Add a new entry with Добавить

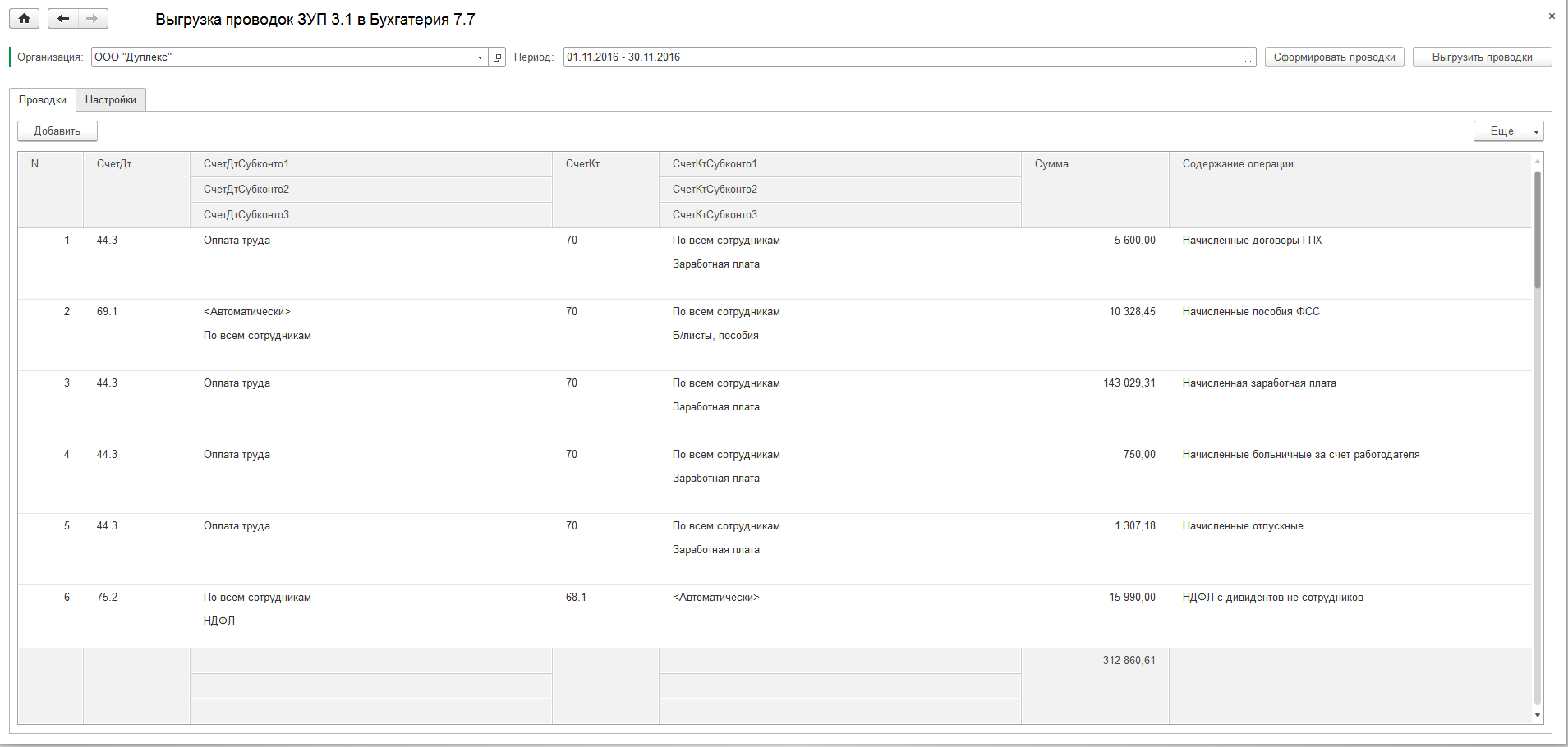(57, 131)
